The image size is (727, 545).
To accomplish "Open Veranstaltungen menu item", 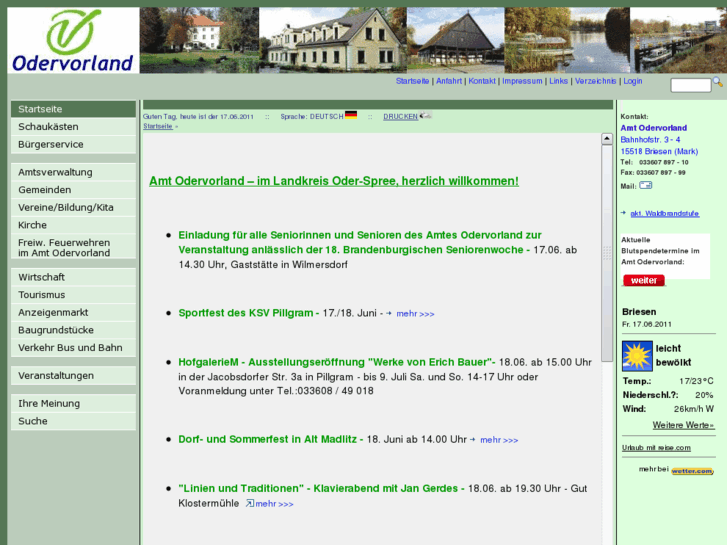I will (73, 375).
